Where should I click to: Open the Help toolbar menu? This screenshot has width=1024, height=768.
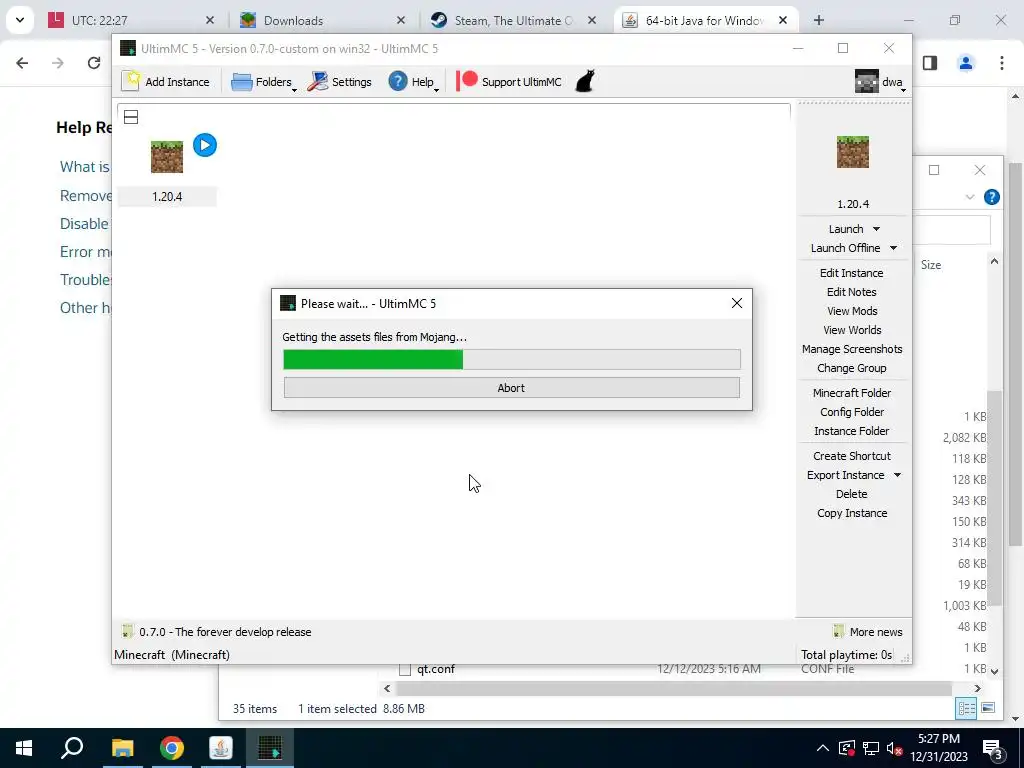click(x=414, y=82)
